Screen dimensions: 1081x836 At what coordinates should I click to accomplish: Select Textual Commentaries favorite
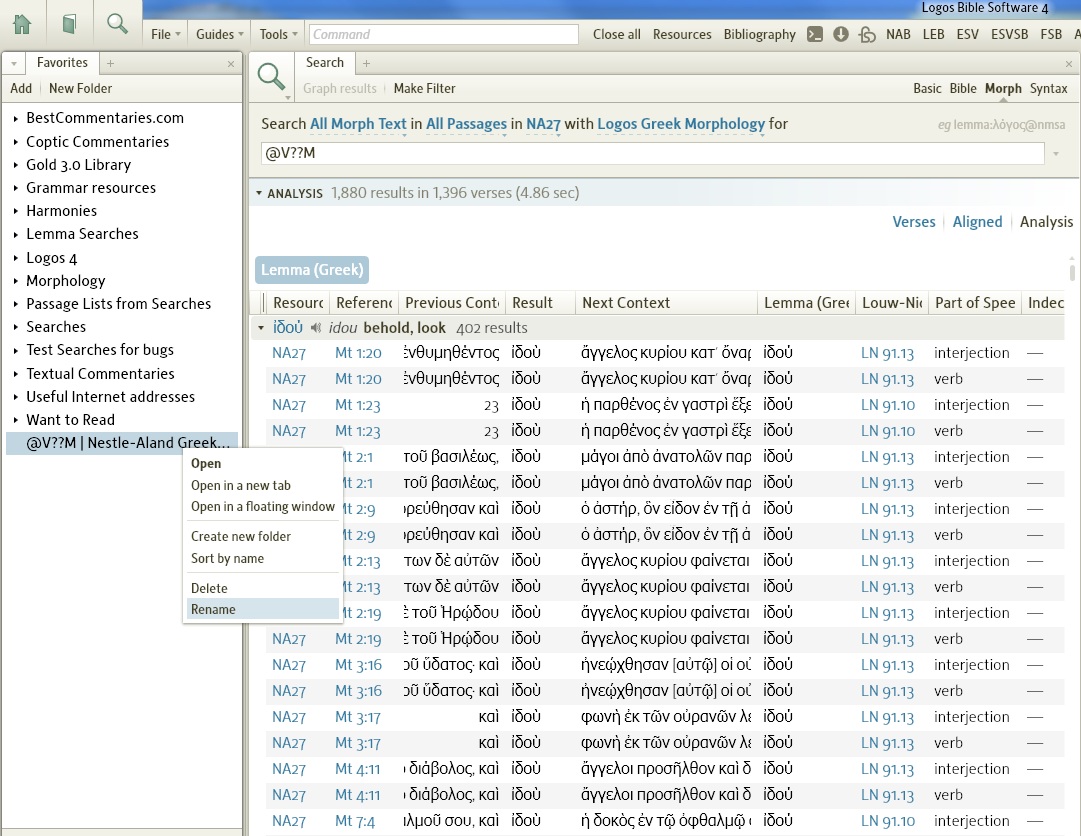[x=100, y=374]
